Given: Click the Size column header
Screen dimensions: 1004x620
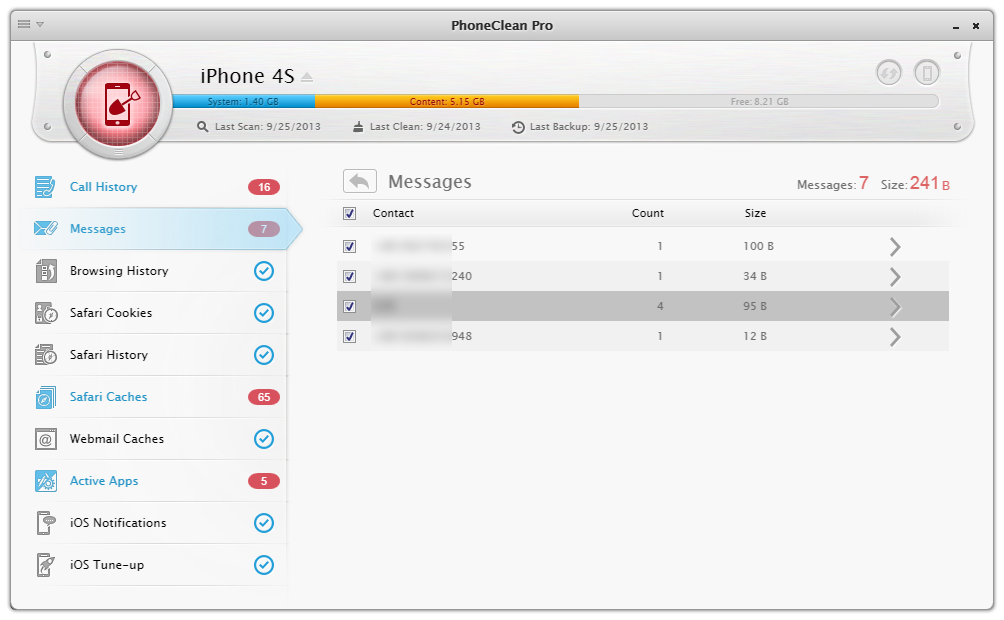Looking at the screenshot, I should click(x=755, y=213).
